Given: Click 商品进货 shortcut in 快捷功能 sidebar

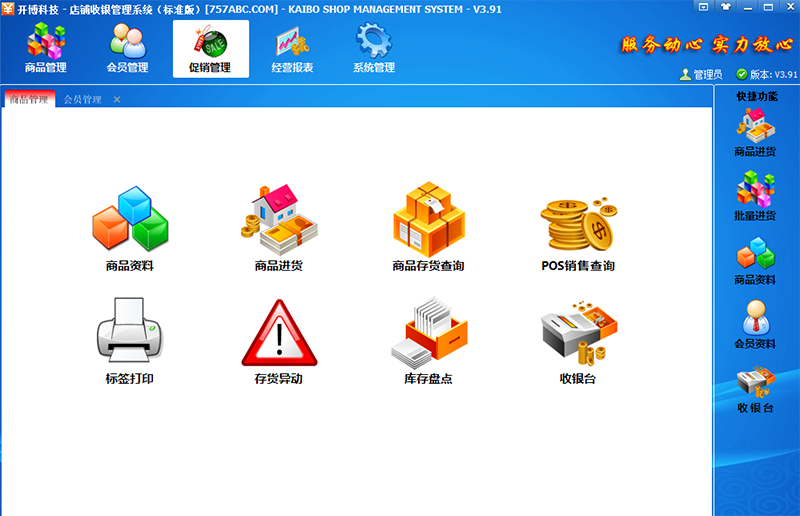Looking at the screenshot, I should coord(755,132).
